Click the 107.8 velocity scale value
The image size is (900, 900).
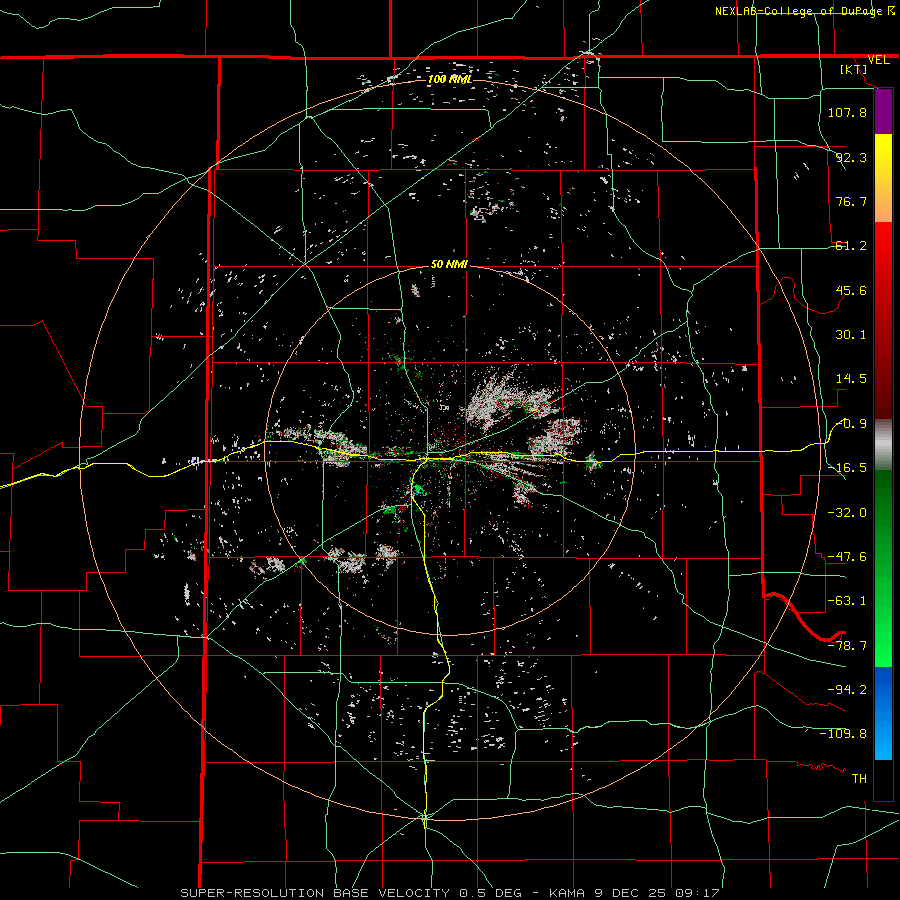coord(847,112)
